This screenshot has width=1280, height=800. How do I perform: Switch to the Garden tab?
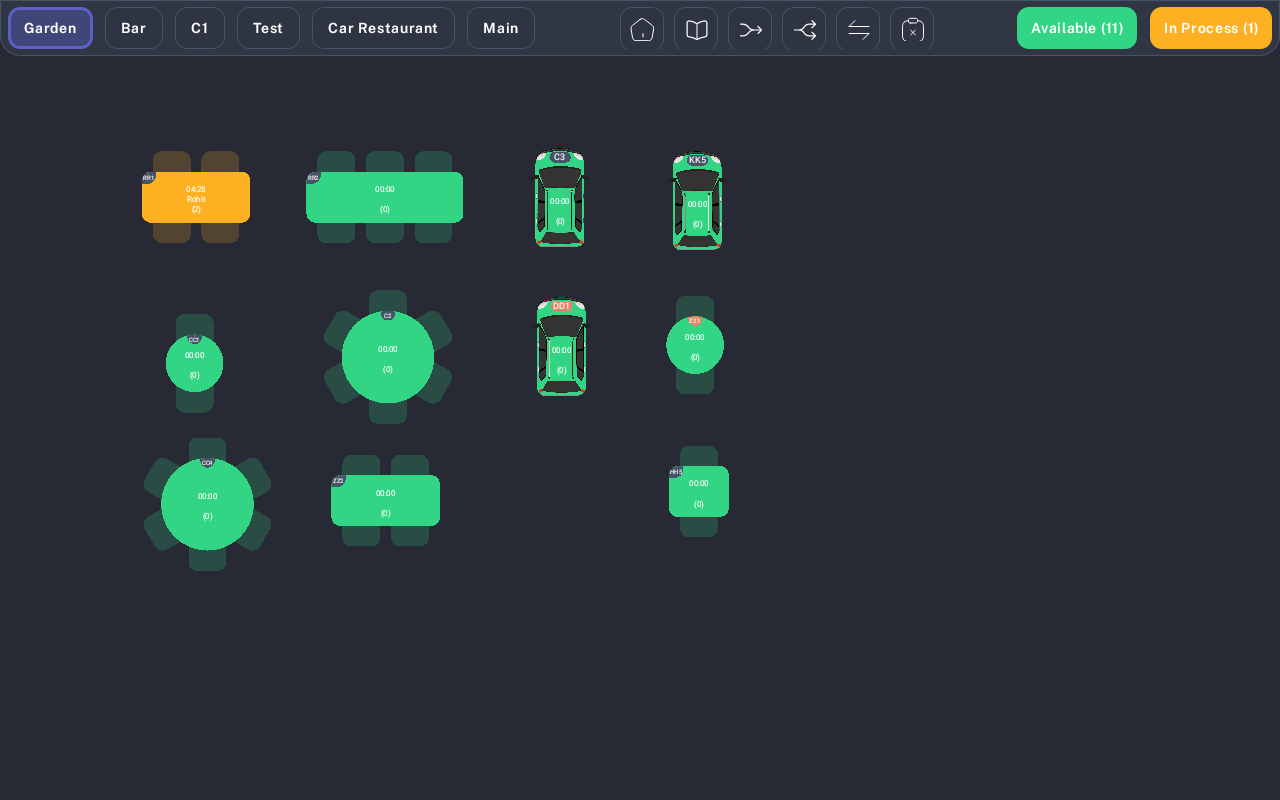(50, 28)
